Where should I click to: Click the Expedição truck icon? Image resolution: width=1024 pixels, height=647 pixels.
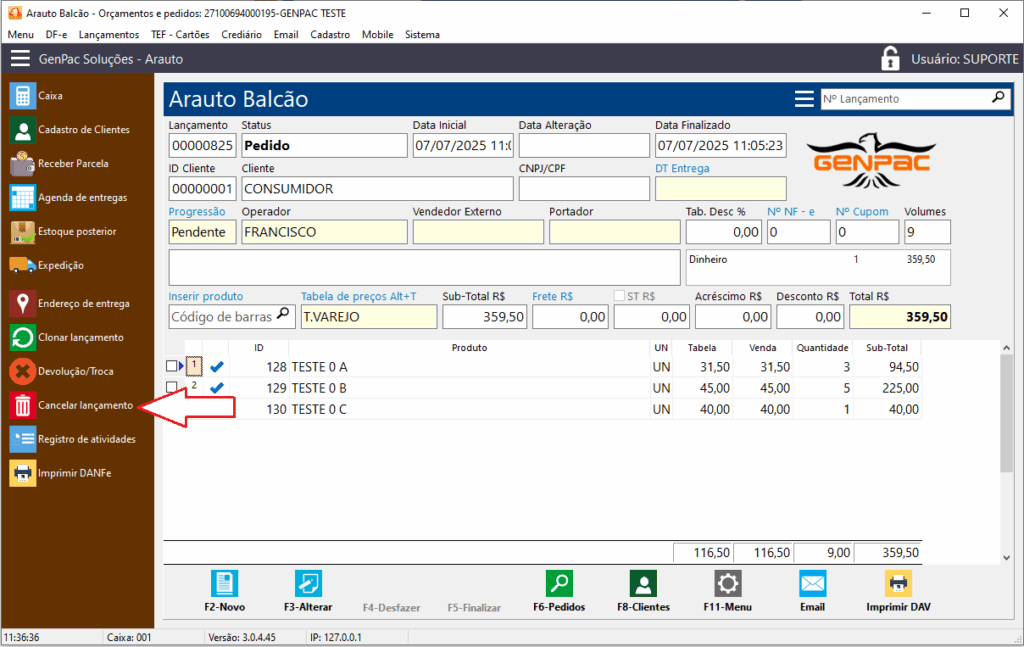point(22,265)
